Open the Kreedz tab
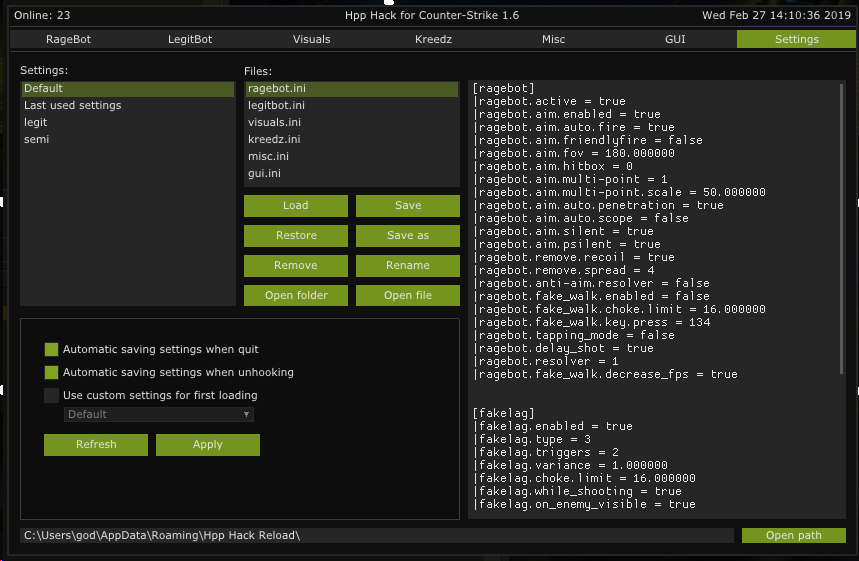 [433, 39]
